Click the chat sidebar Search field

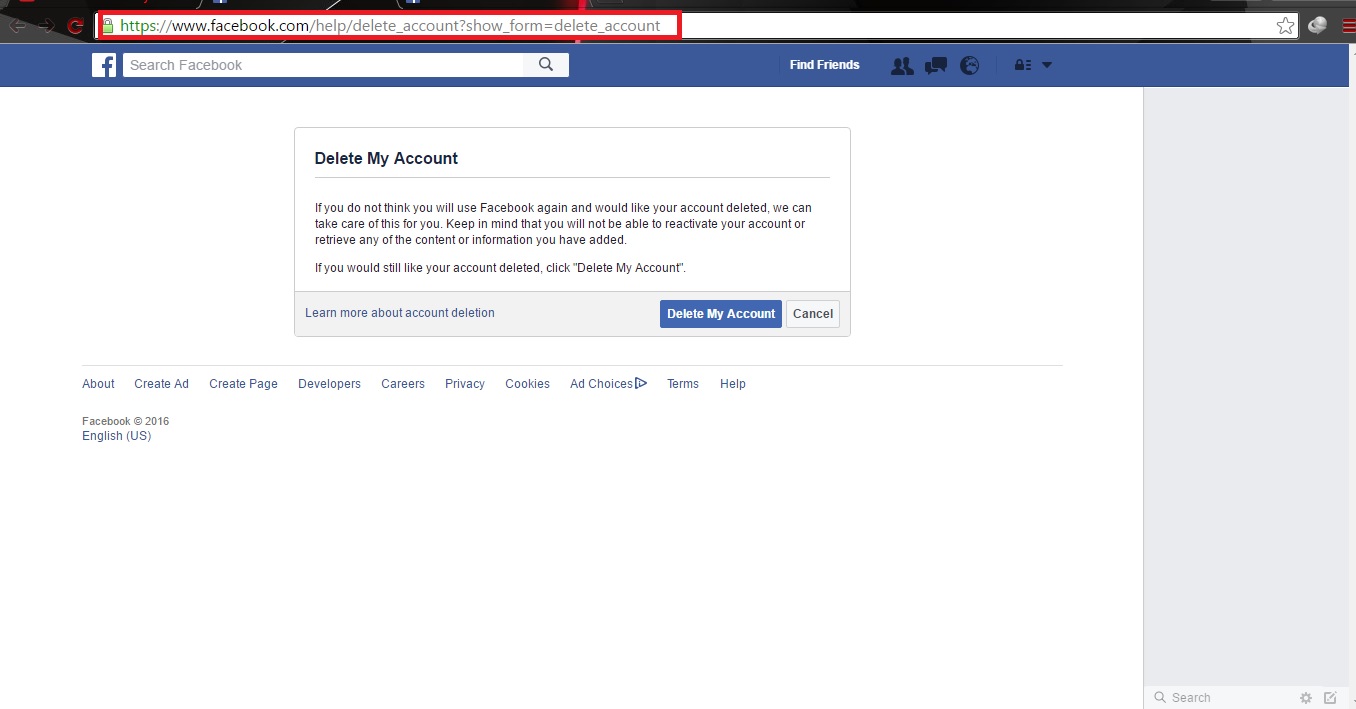(x=1220, y=698)
